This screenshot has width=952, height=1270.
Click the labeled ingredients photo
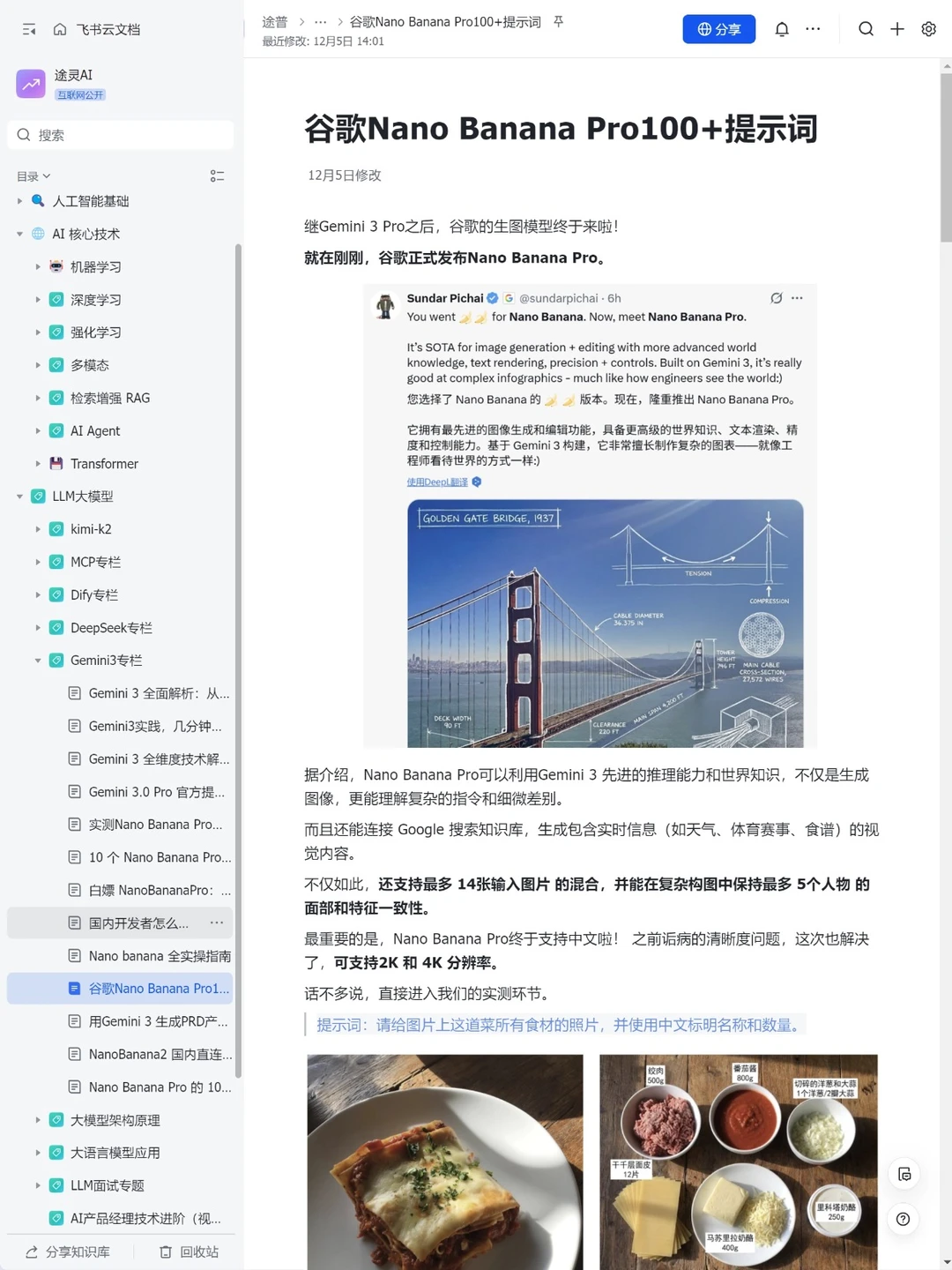pos(739,1162)
